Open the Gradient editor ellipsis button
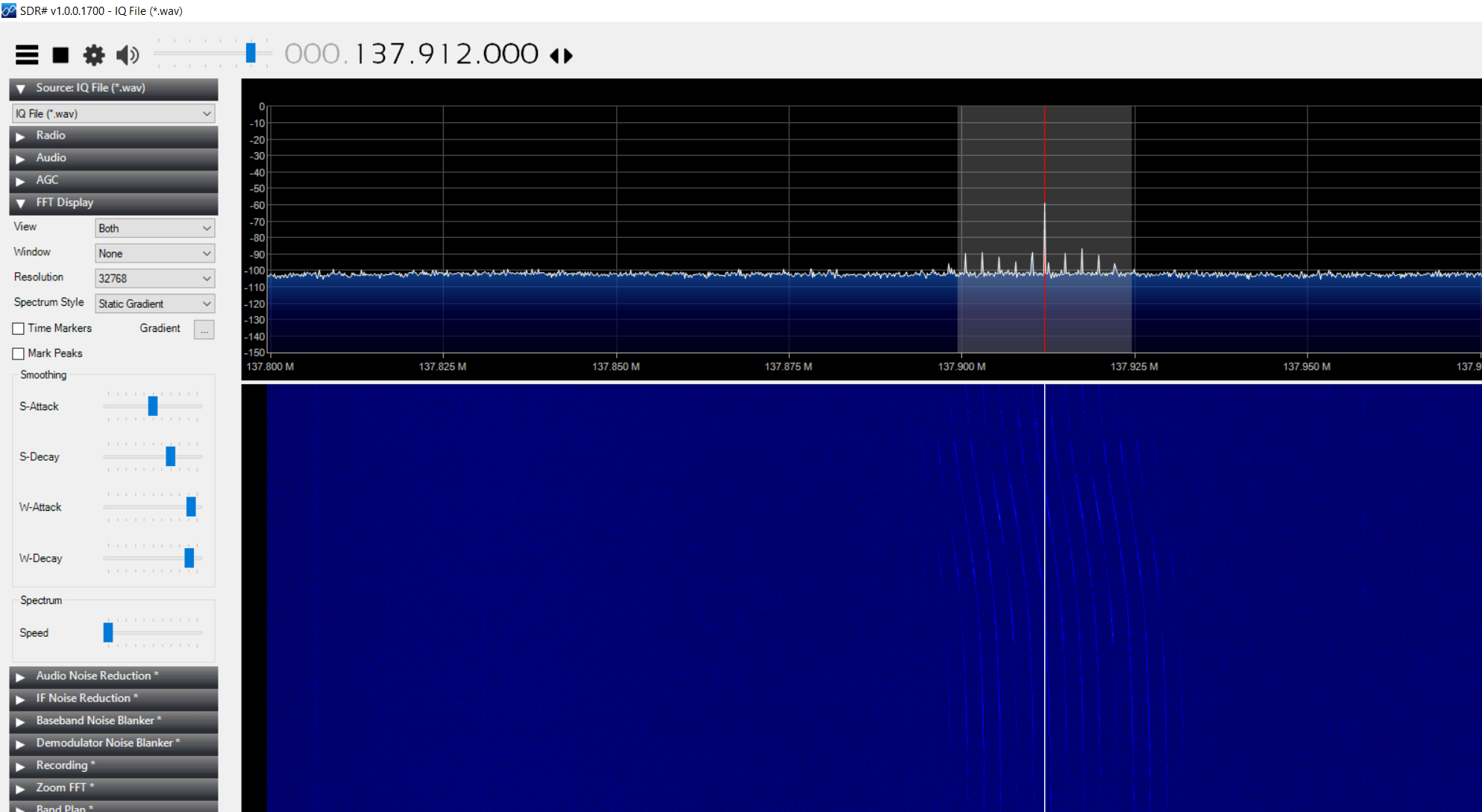The width and height of the screenshot is (1482, 812). point(204,330)
